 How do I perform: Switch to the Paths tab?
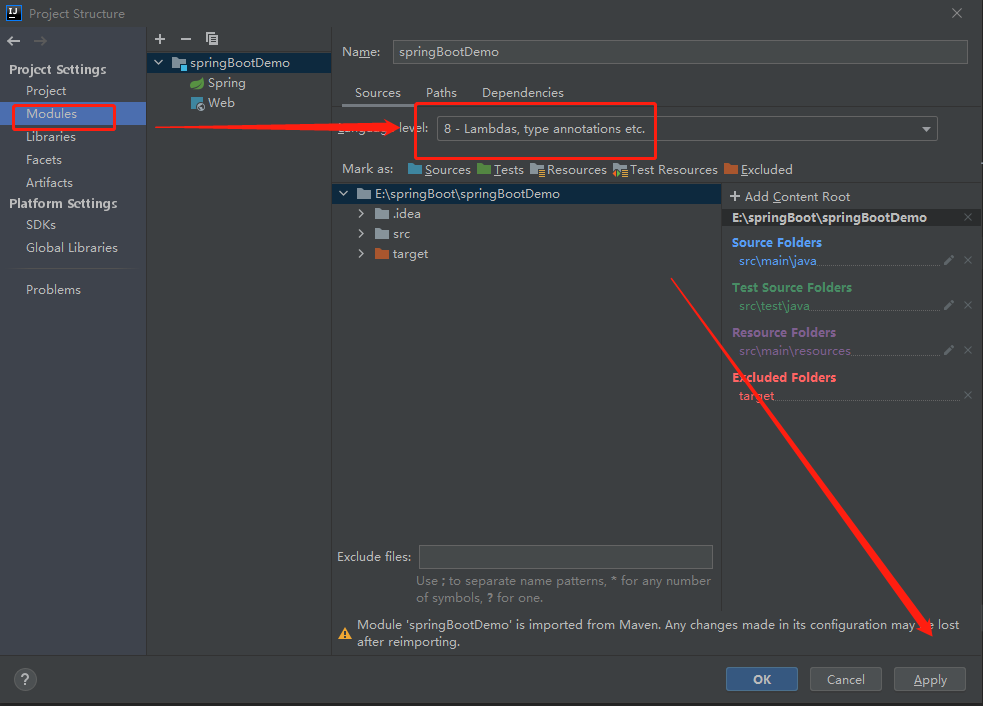tap(441, 93)
